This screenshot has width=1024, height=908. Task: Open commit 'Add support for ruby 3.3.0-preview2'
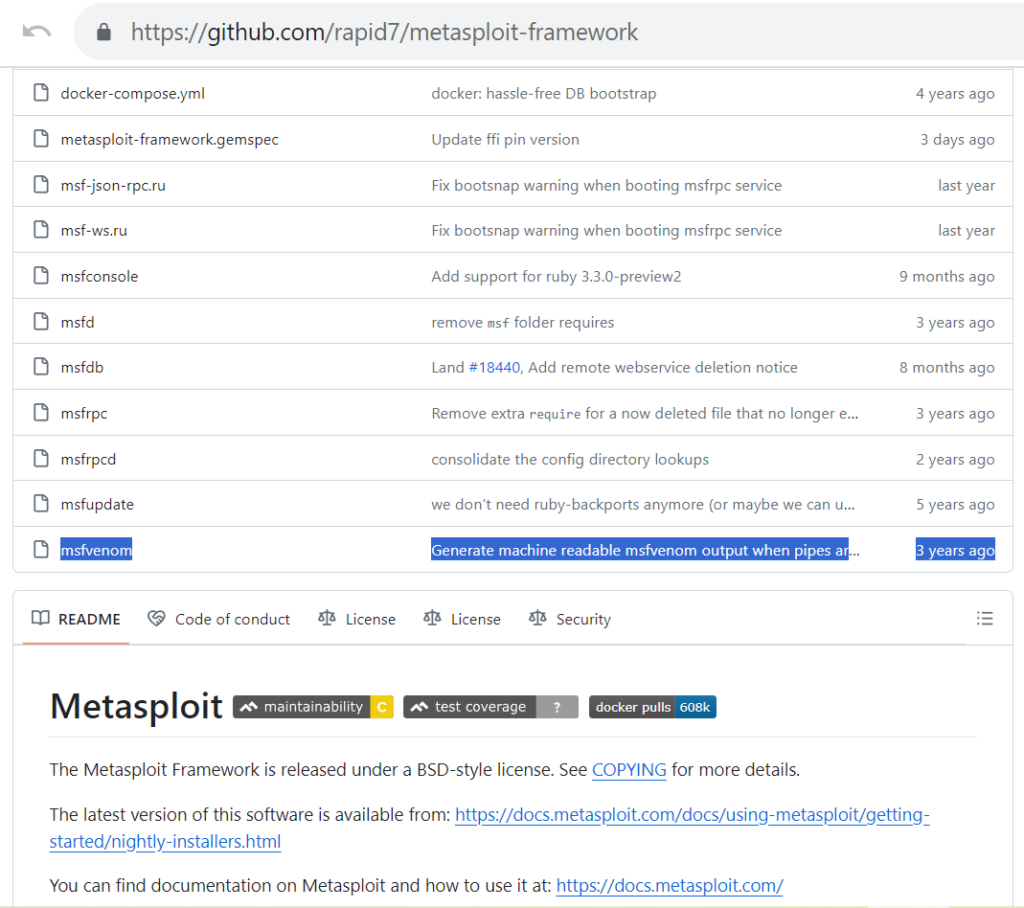coord(556,276)
